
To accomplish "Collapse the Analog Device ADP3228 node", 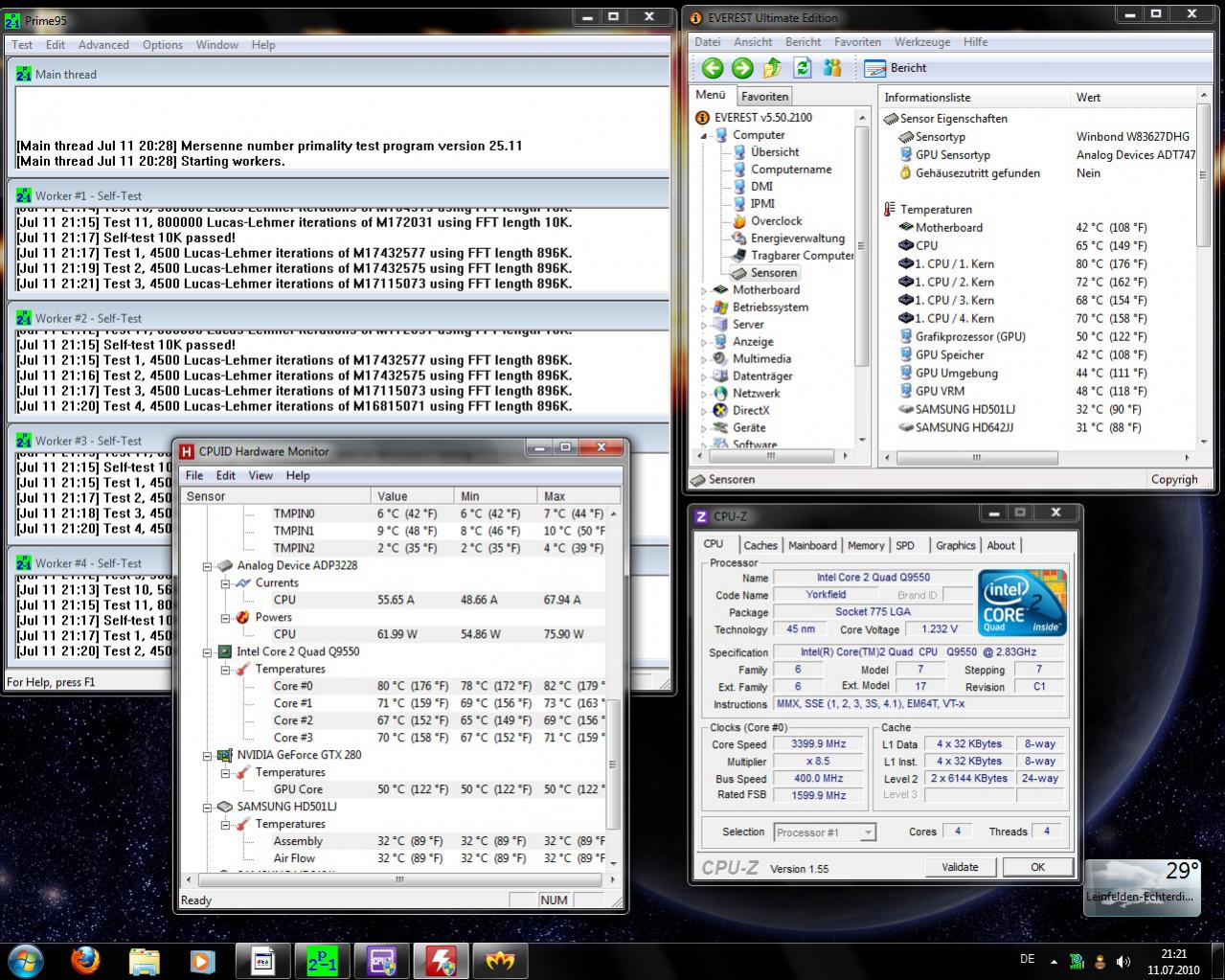I will 206,565.
